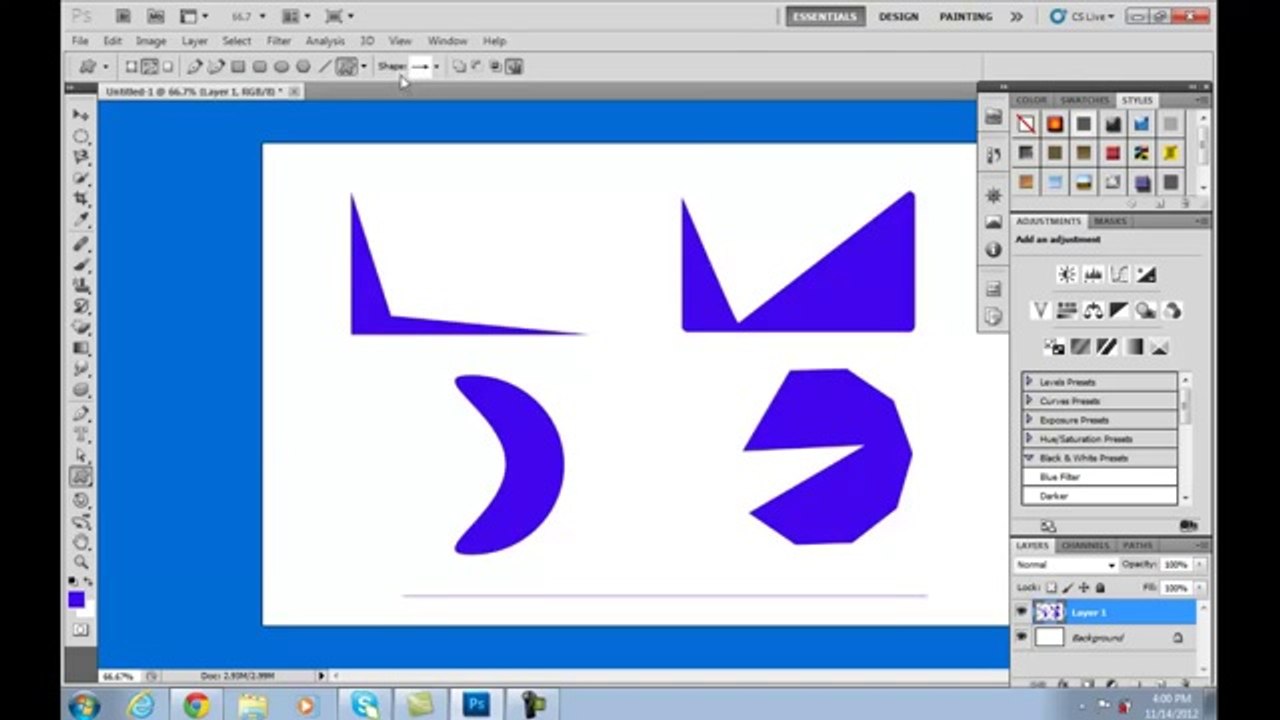Select the Pen tool in tools panel
1280x720 pixels.
81,413
